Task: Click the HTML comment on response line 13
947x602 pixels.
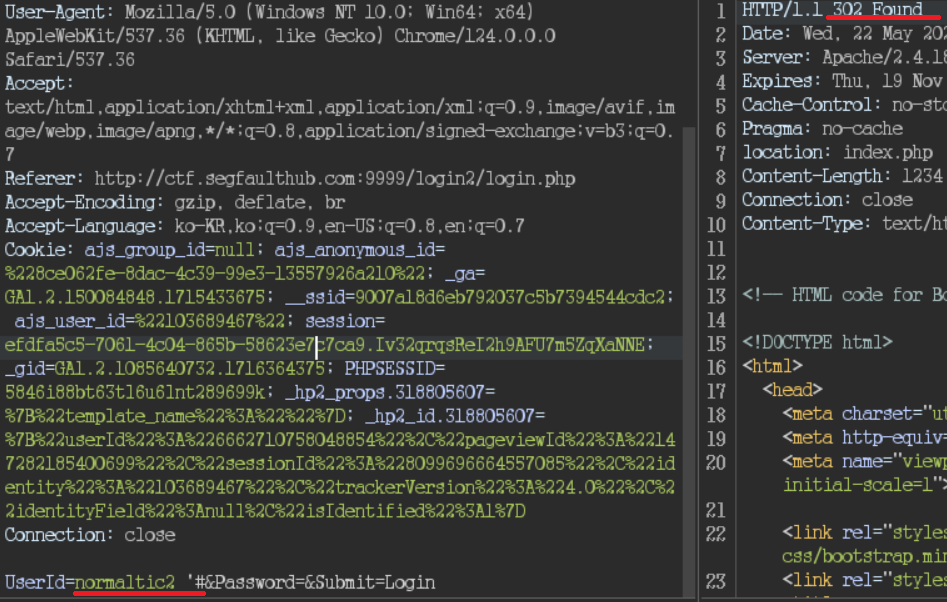Action: coord(844,295)
